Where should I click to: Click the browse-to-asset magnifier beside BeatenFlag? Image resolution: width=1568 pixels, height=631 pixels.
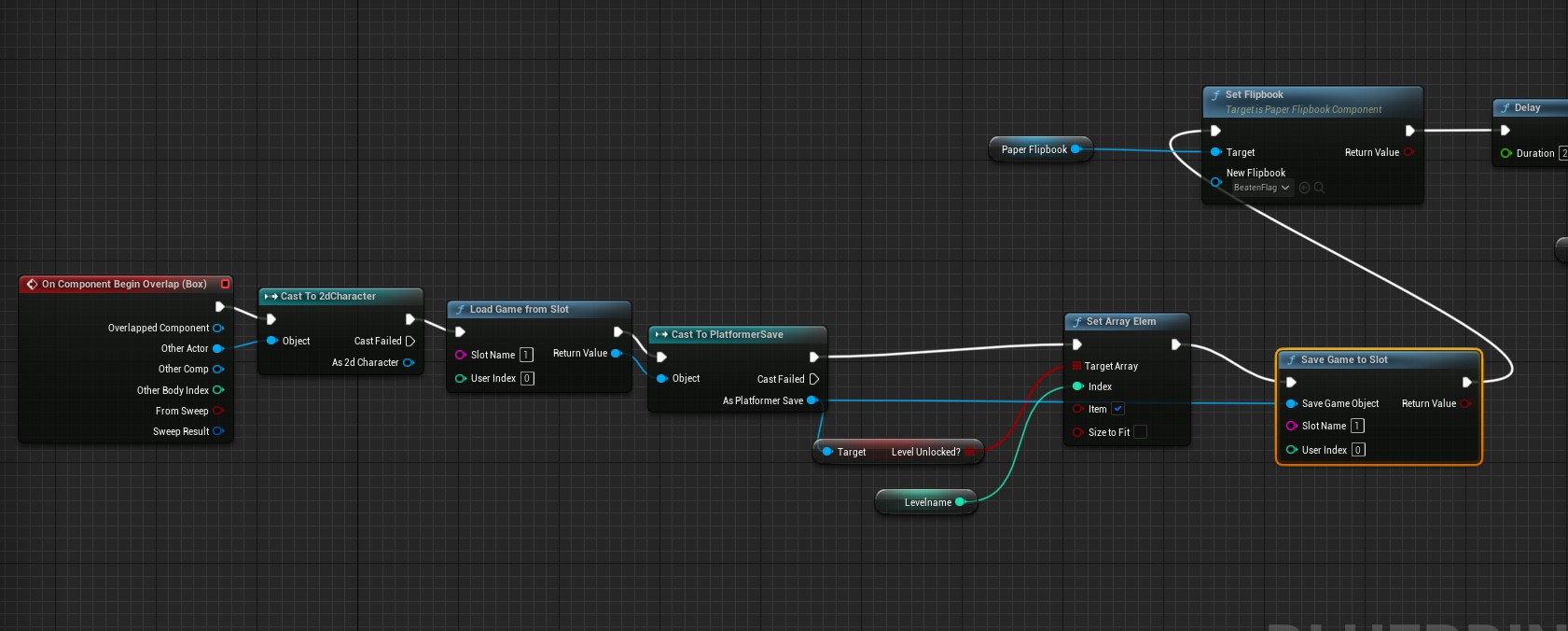(x=1319, y=188)
